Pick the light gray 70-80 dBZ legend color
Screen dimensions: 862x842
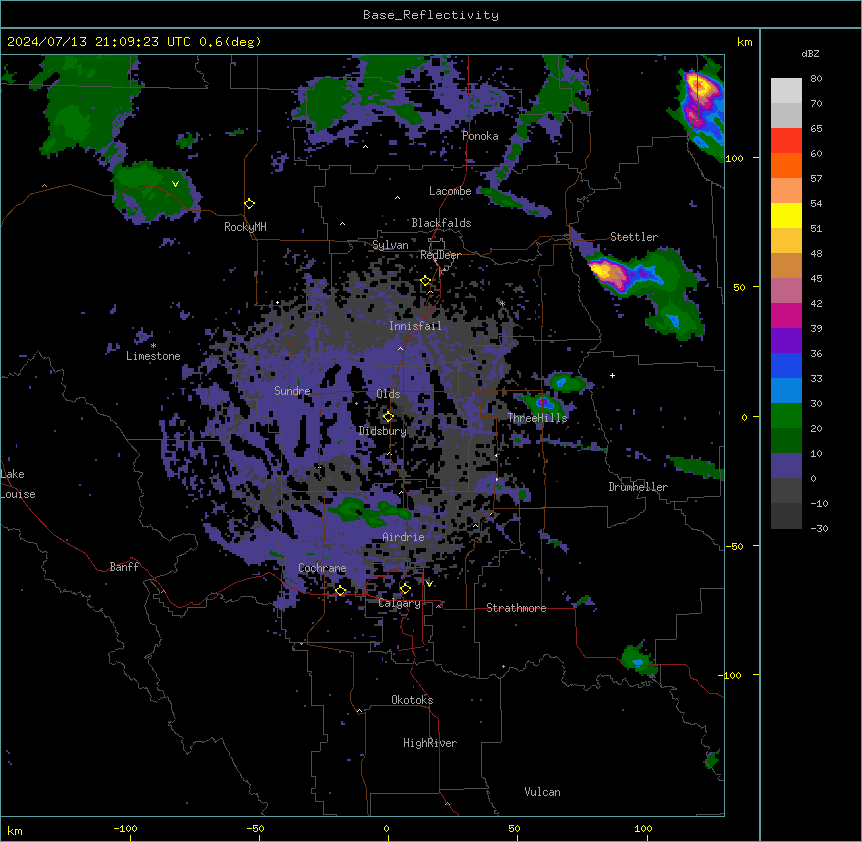786,91
